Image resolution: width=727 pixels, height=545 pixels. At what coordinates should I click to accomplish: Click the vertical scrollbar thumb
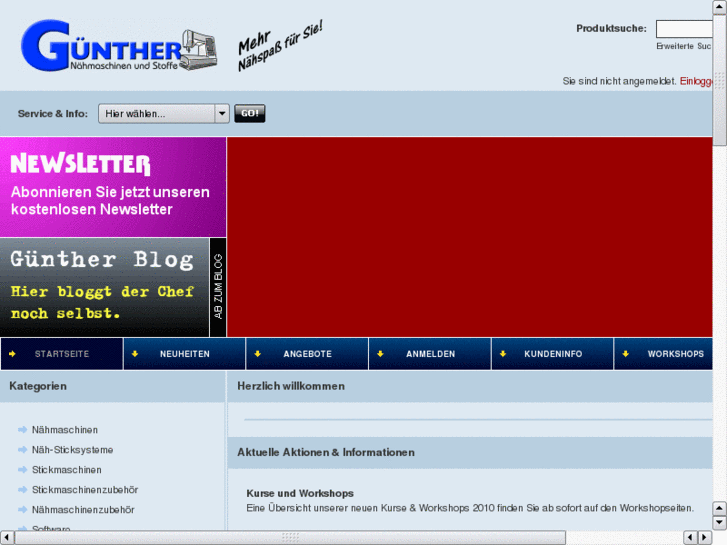[720, 80]
